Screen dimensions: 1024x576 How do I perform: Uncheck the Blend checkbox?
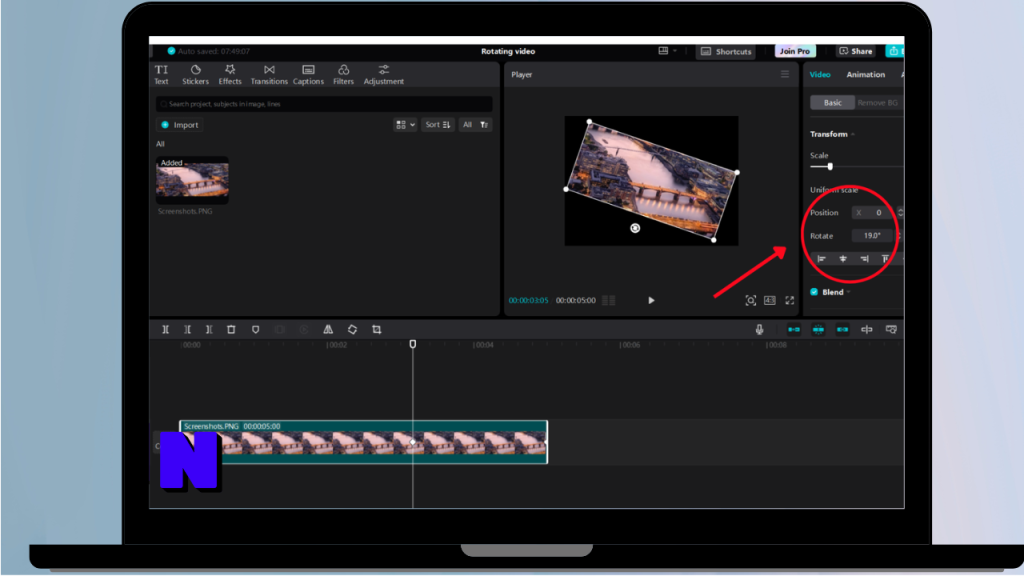(814, 292)
